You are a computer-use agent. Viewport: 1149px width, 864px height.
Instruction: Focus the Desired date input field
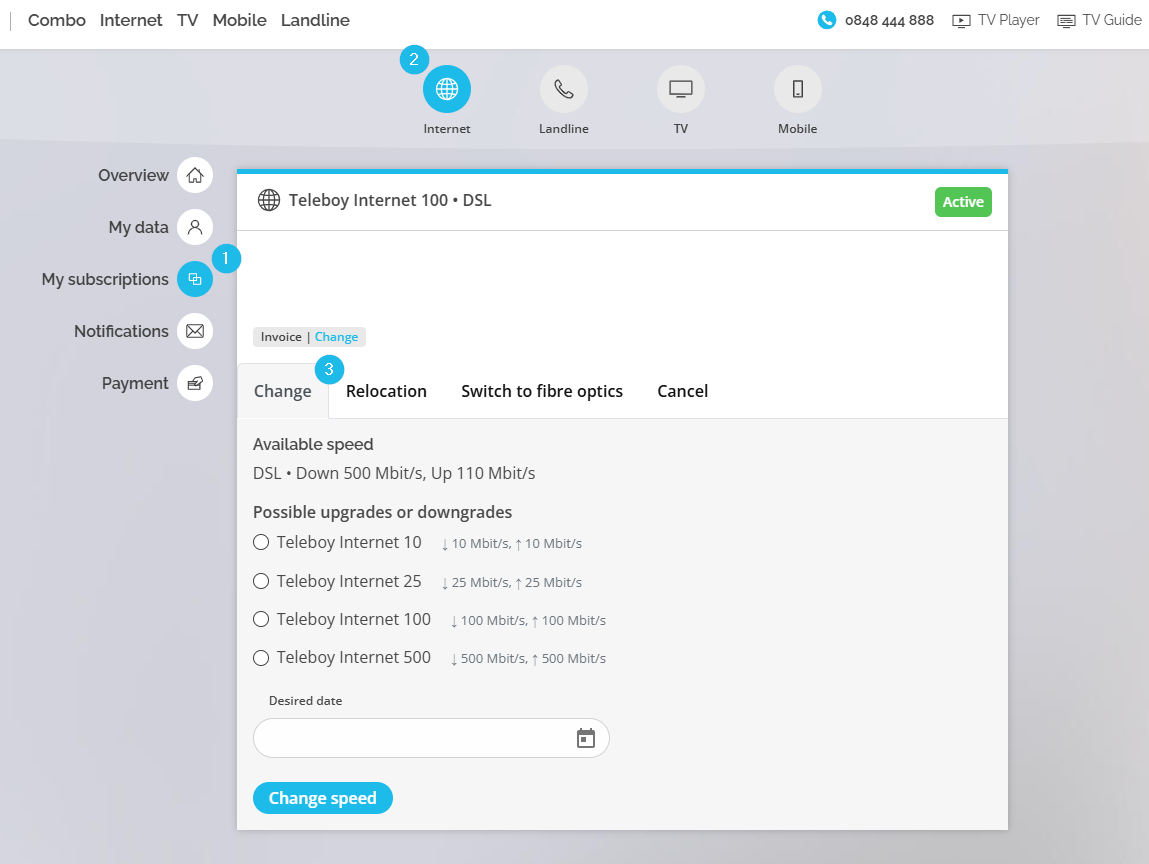tap(431, 738)
